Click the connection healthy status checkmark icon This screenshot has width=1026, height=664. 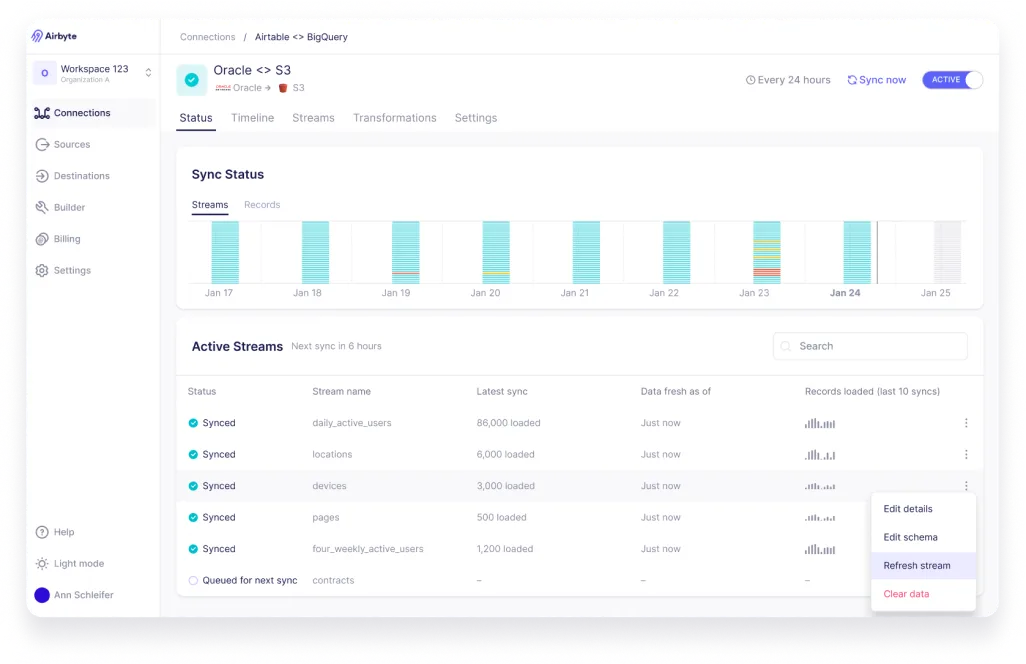[x=192, y=80]
